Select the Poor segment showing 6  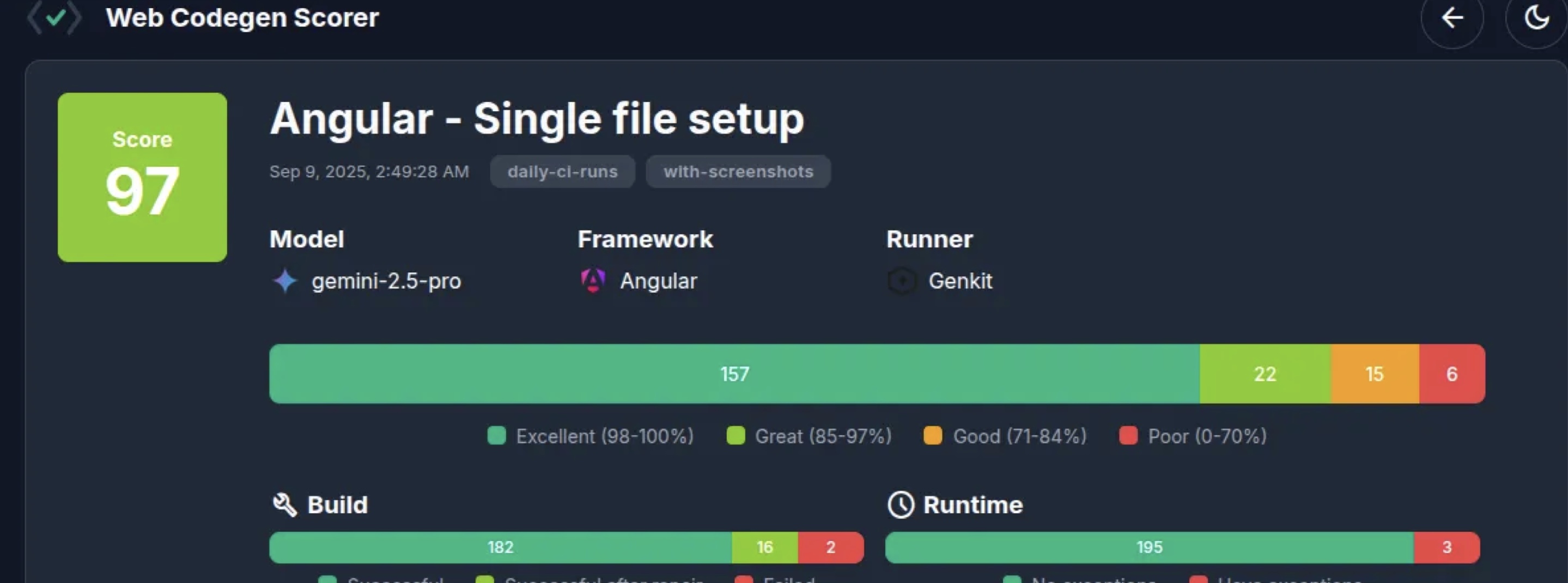pyautogui.click(x=1452, y=374)
